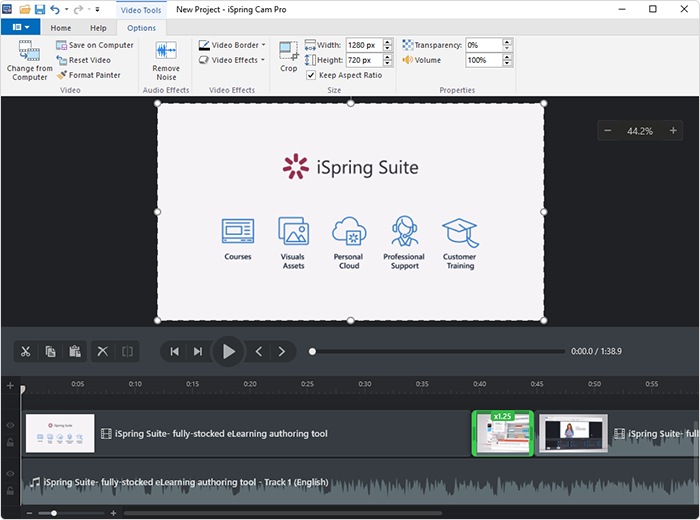This screenshot has height=520, width=700.
Task: Zoom out the preview canvas
Action: 608,131
